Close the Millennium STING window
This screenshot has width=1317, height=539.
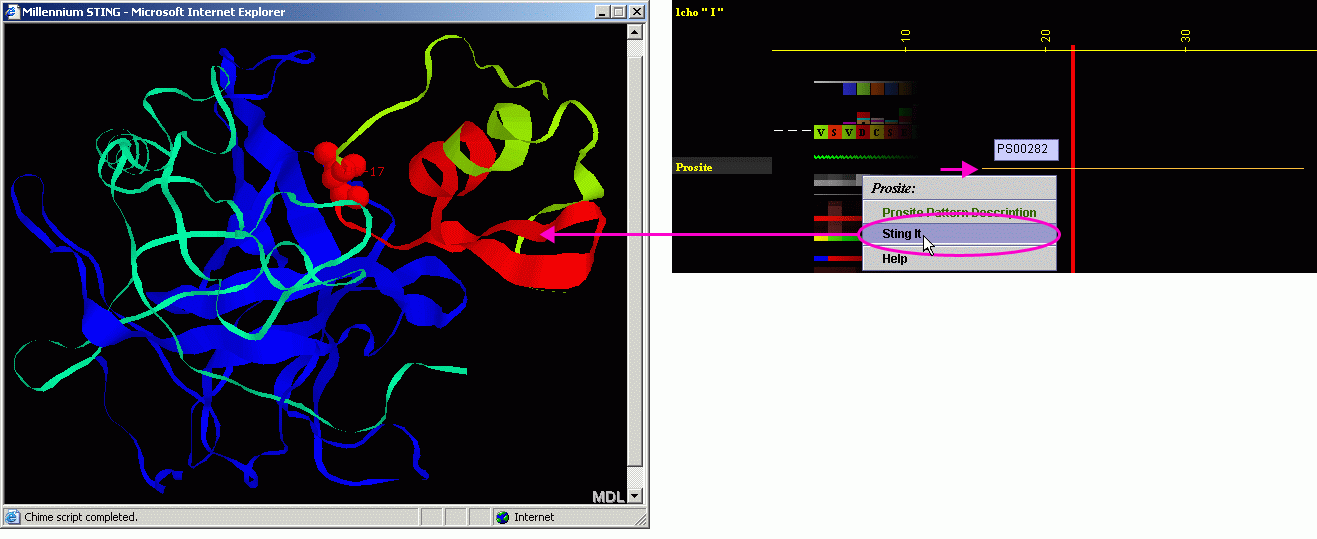[x=637, y=12]
